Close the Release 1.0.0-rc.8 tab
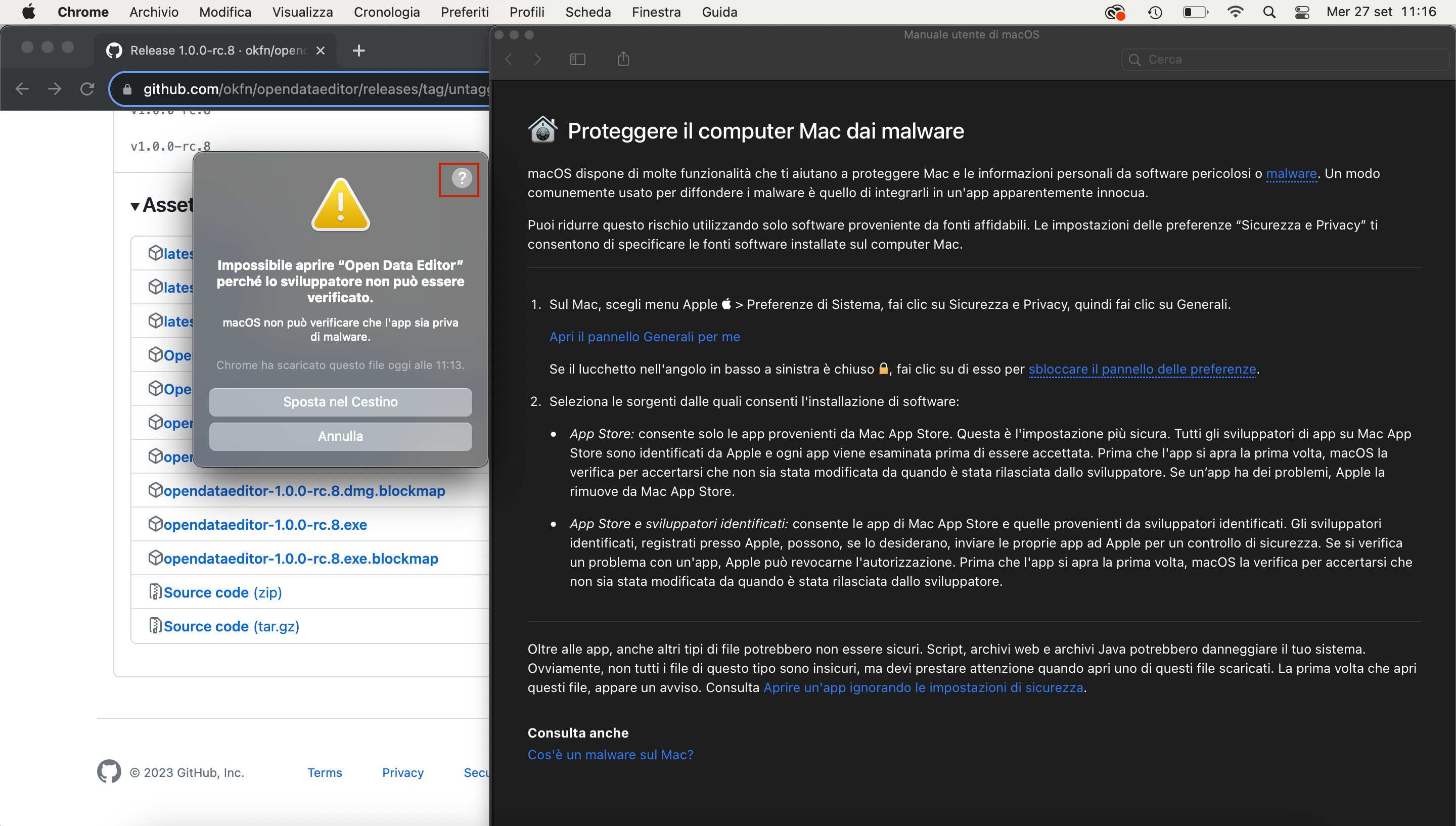The height and width of the screenshot is (826, 1456). (321, 51)
